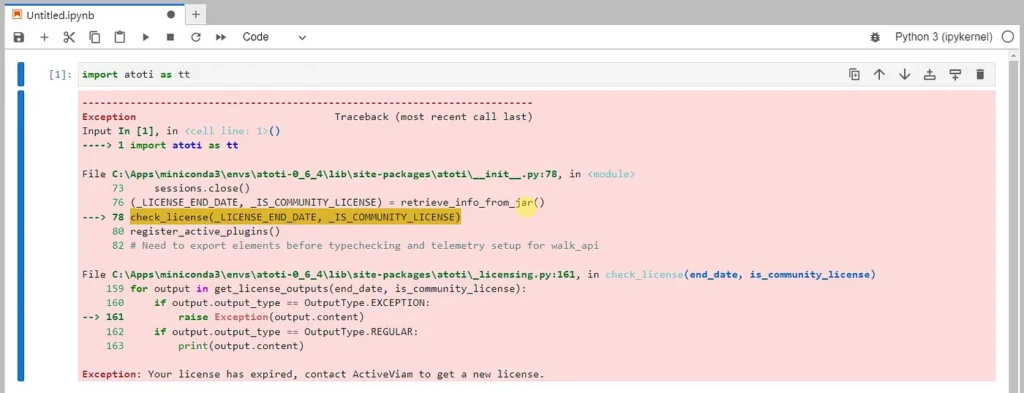This screenshot has width=1024, height=393.
Task: Edit the import atoti as tt cell
Action: click(457, 74)
